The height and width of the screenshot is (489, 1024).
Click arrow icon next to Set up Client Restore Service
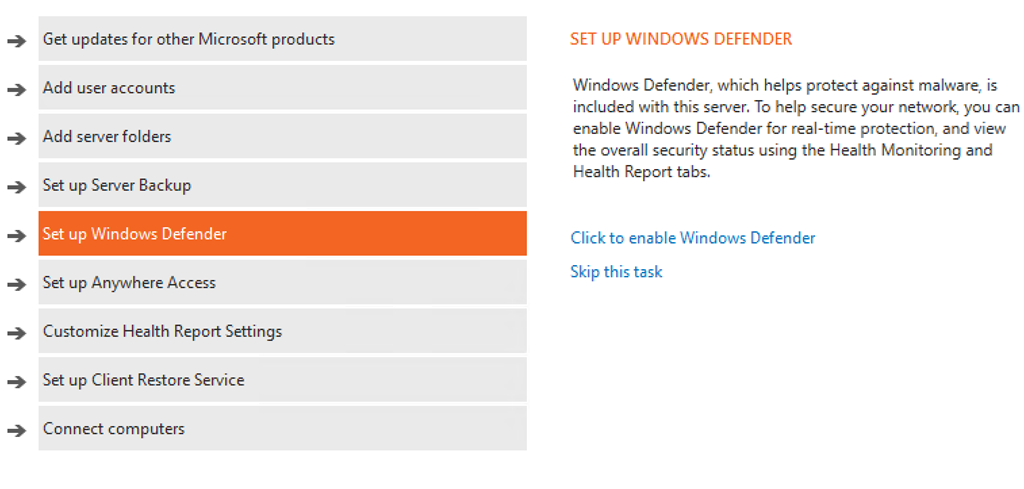[x=16, y=382]
